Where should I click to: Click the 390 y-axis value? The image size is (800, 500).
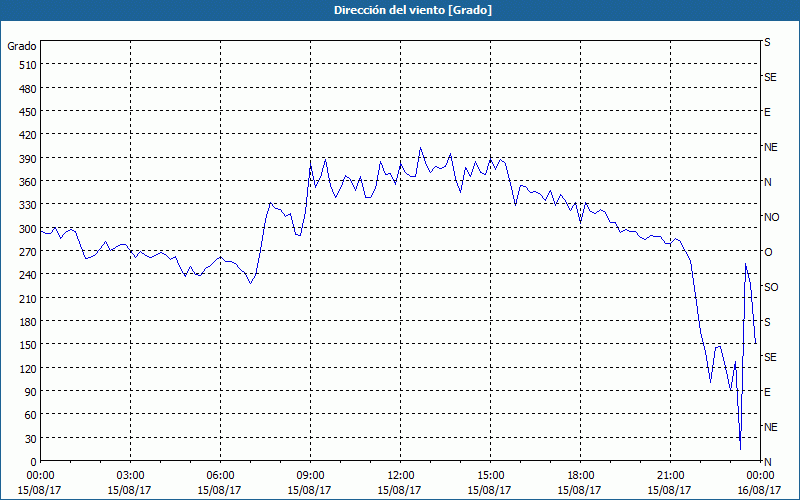click(x=28, y=159)
